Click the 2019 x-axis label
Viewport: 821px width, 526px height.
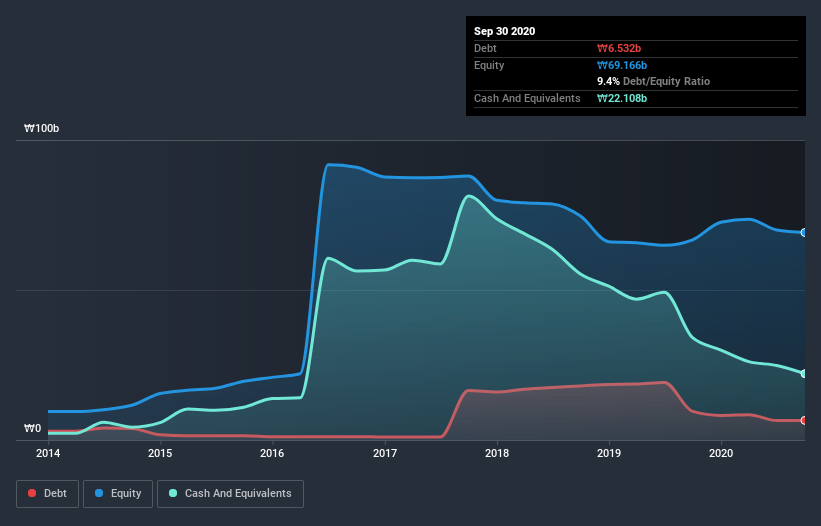609,453
